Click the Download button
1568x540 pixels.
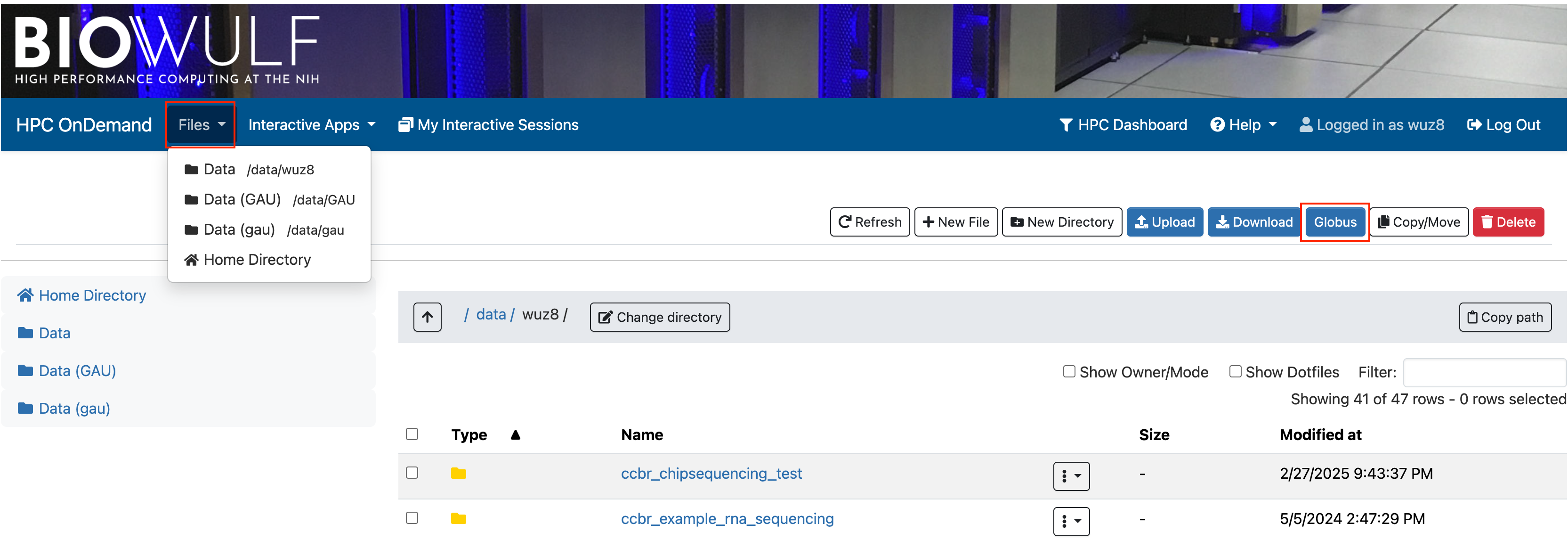click(1254, 221)
